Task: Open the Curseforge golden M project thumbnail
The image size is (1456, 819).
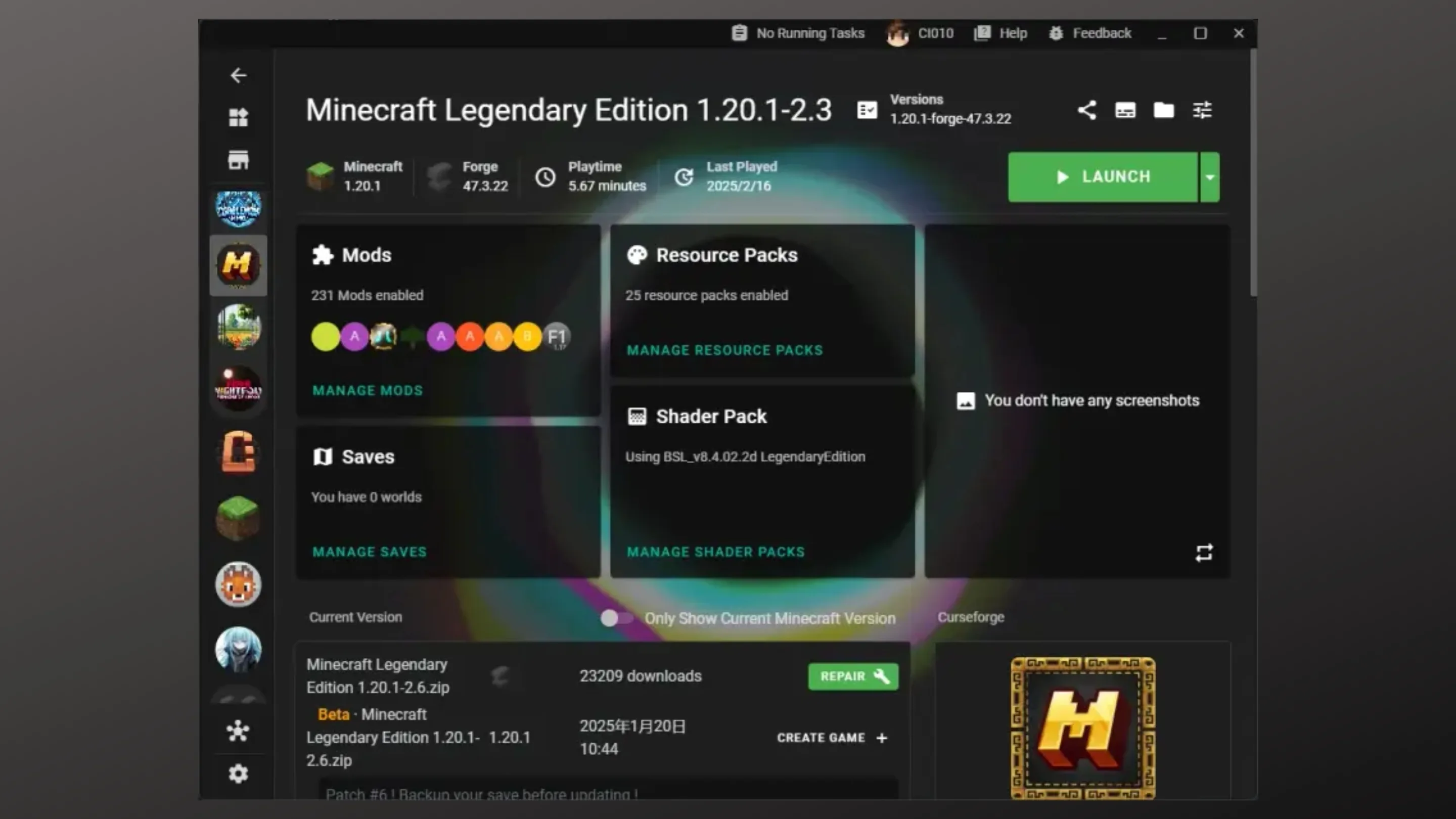Action: (1083, 728)
